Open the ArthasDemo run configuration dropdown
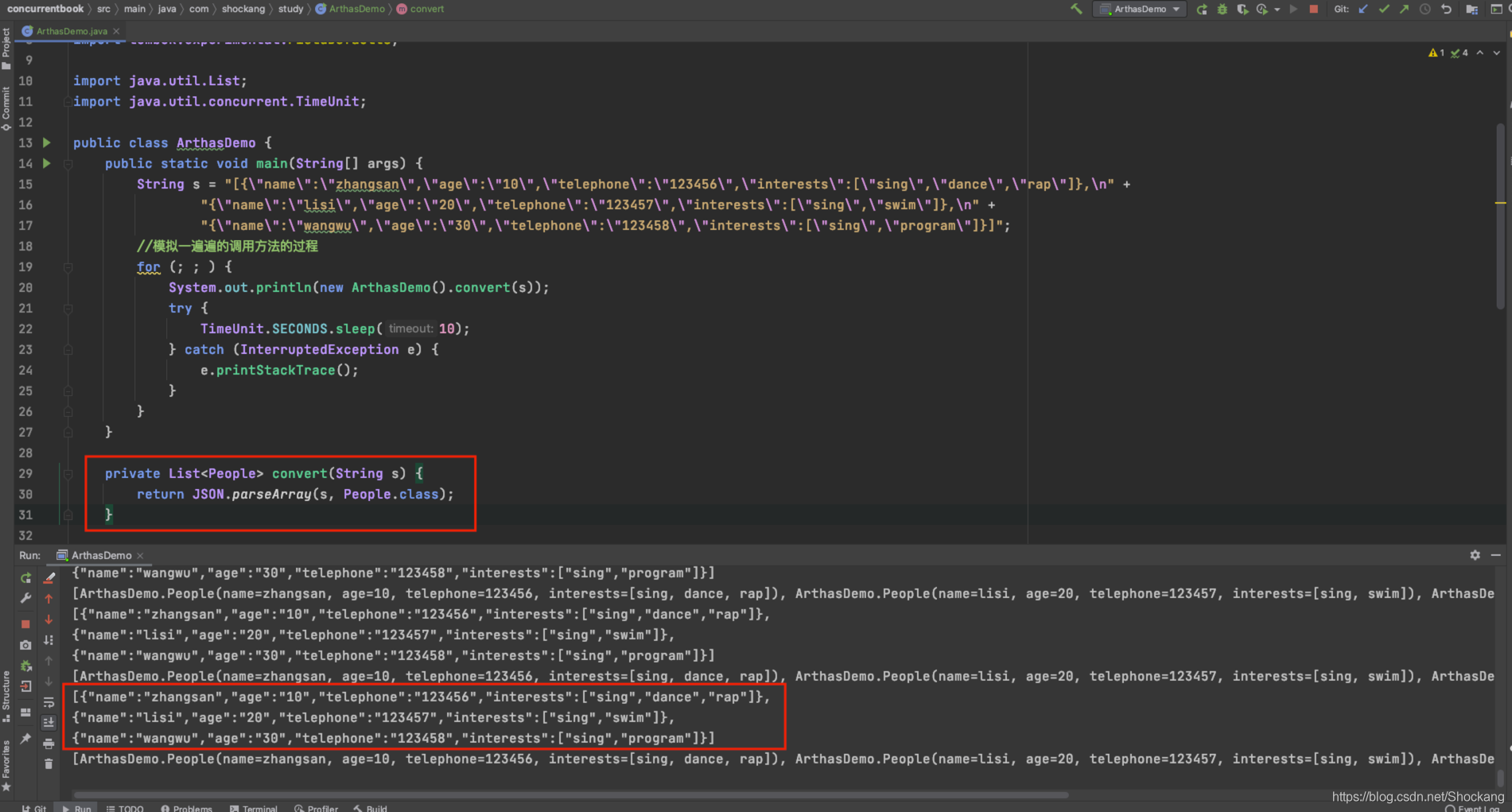Viewport: 1512px width, 812px height. coord(1140,9)
